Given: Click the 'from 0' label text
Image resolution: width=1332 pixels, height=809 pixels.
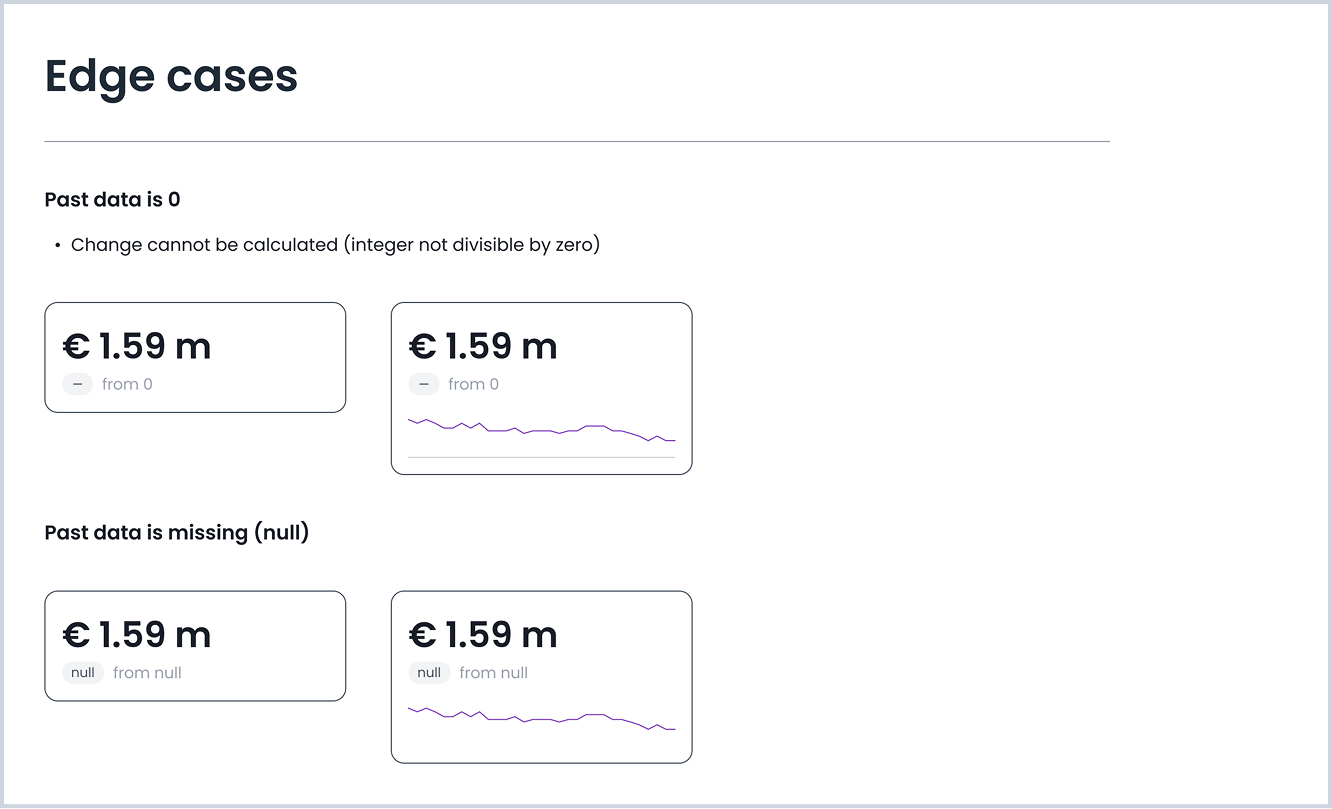Looking at the screenshot, I should [x=127, y=383].
